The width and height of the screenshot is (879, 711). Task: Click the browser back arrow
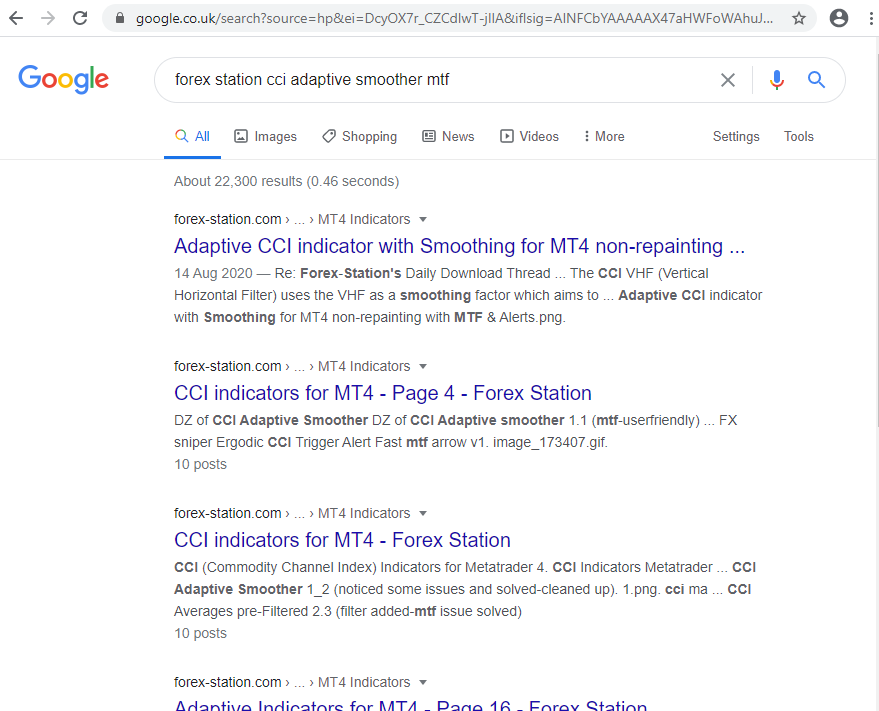[x=16, y=18]
